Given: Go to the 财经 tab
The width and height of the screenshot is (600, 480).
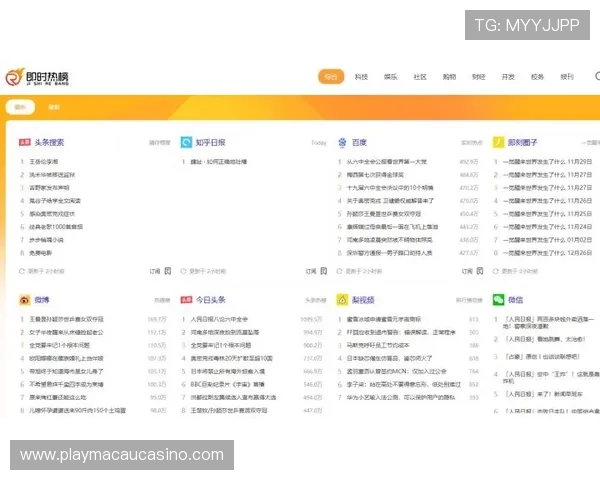Looking at the screenshot, I should (478, 77).
